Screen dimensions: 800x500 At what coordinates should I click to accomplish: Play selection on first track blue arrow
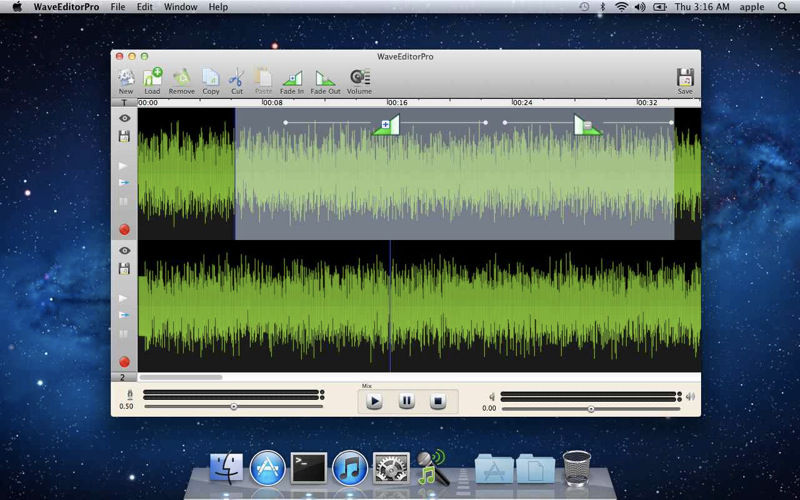pos(123,182)
